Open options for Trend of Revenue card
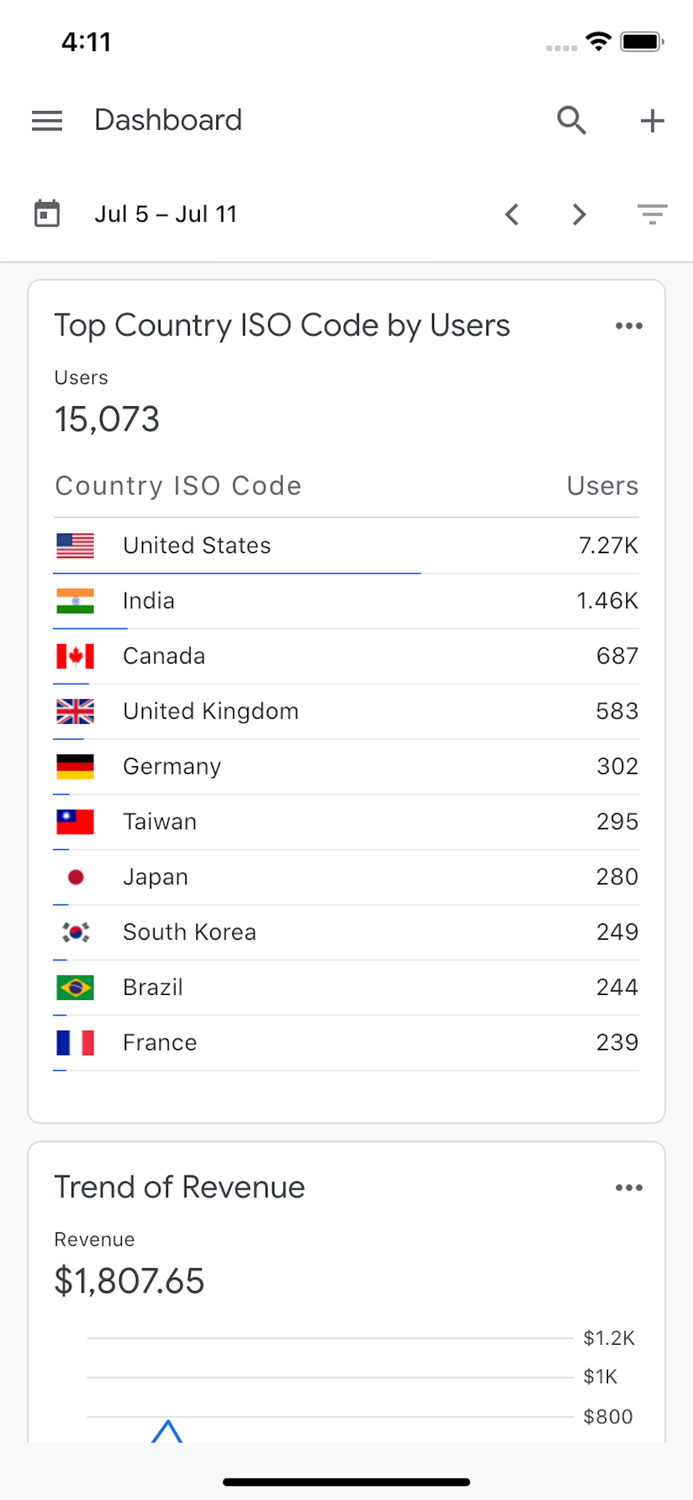Screen dimensions: 693x1500 pos(629,1187)
